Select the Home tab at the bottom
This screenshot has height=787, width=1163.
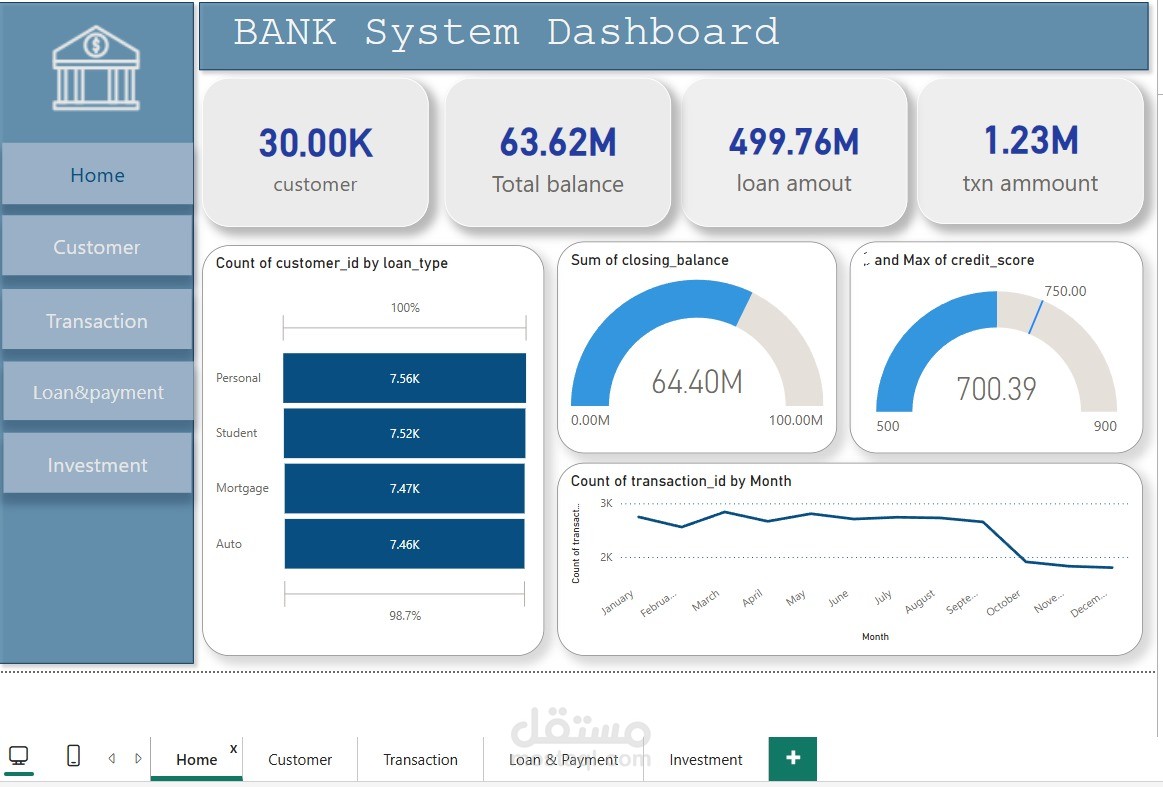(196, 759)
